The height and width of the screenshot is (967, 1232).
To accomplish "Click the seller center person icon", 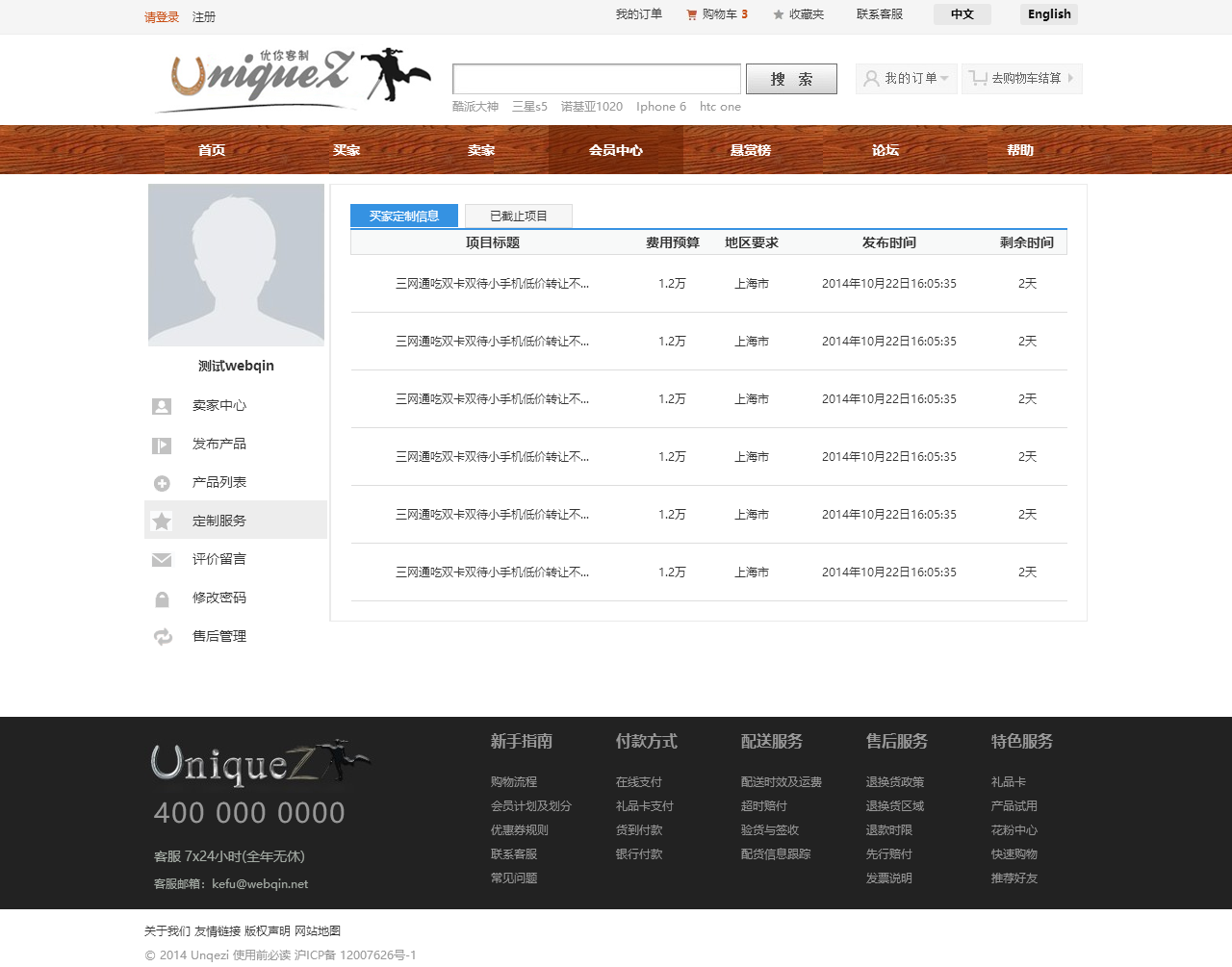I will coord(162,406).
